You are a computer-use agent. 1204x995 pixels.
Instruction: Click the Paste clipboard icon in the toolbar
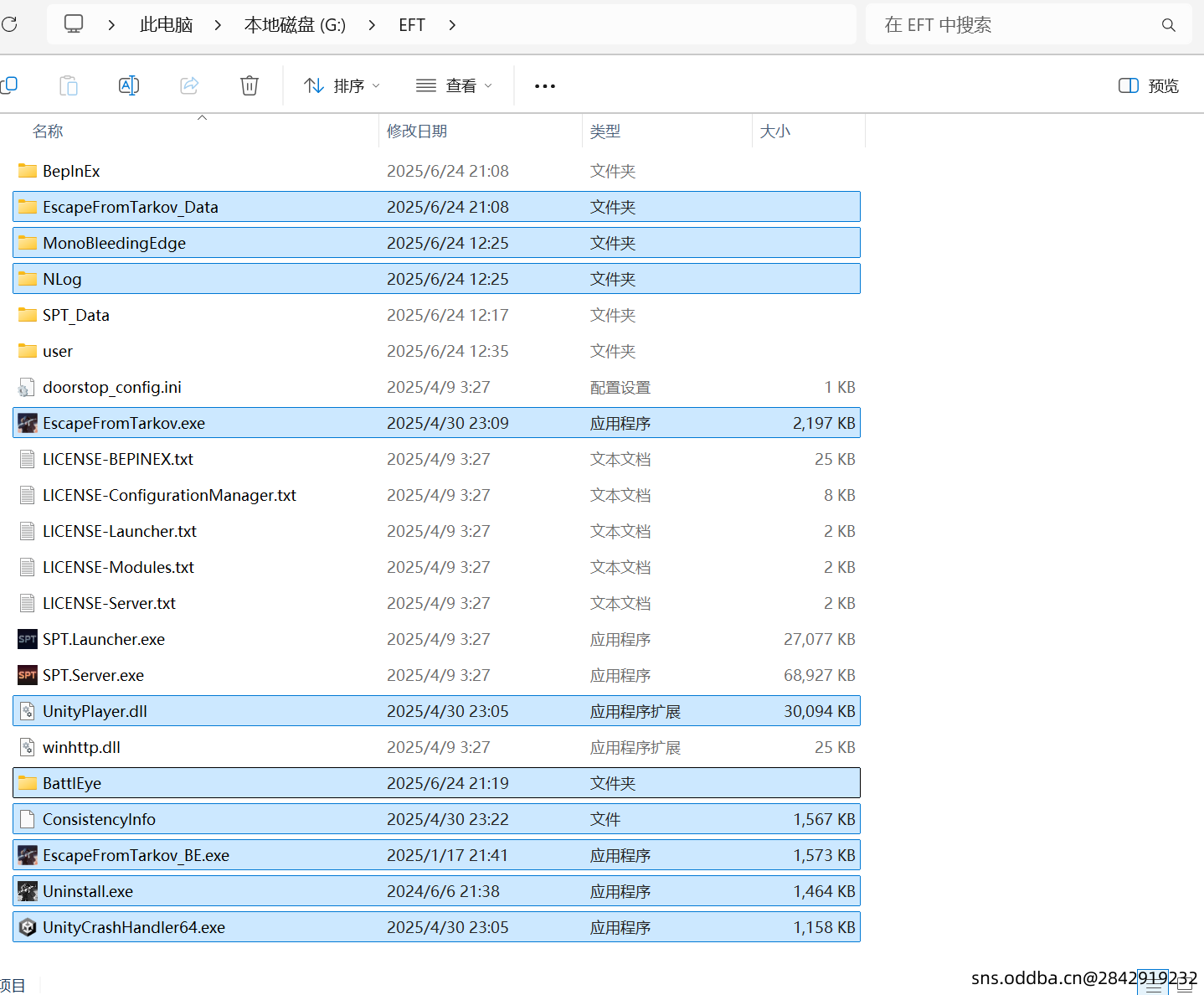pyautogui.click(x=69, y=85)
